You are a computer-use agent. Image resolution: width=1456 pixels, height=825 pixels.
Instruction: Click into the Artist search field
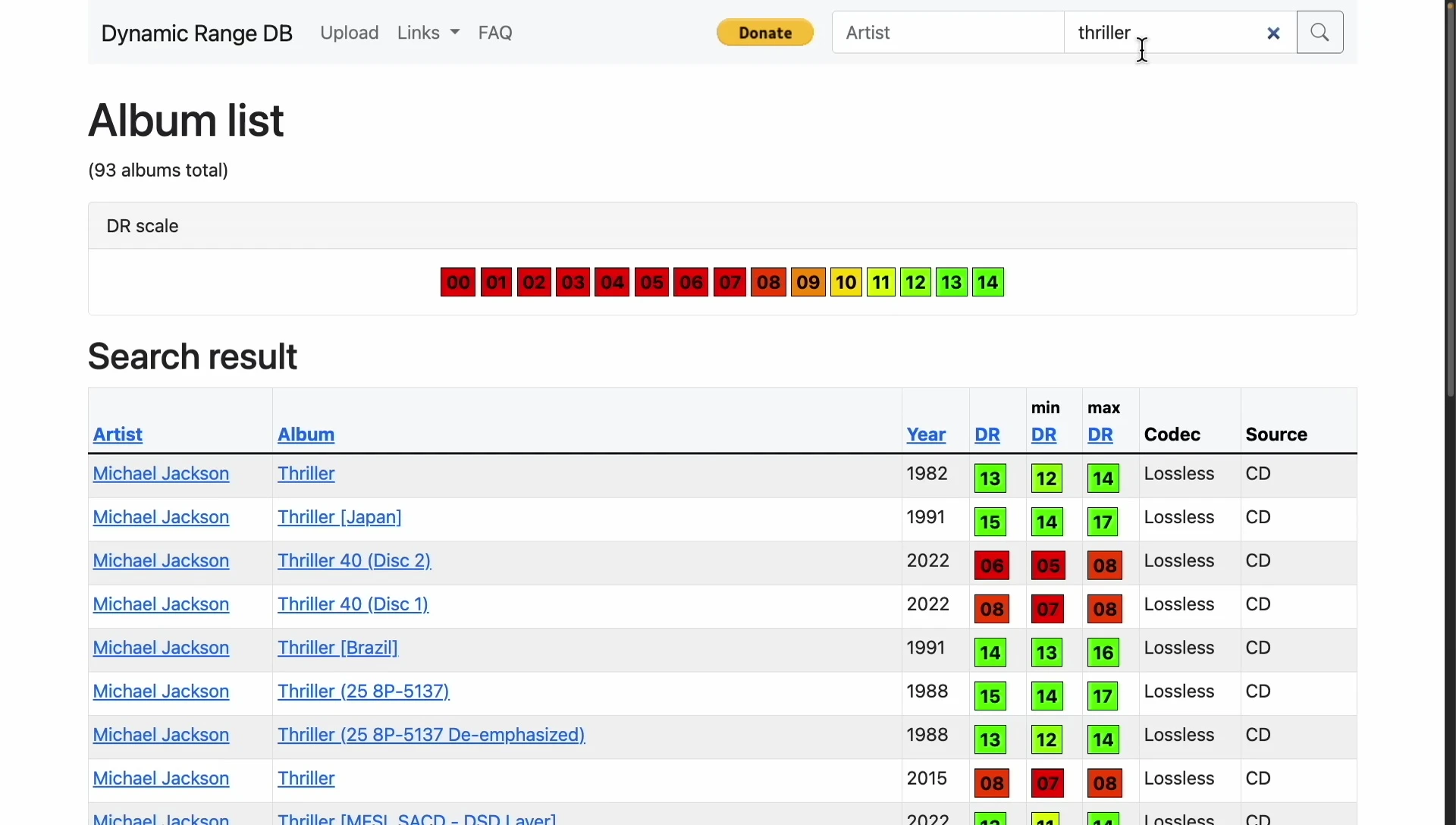[947, 33]
